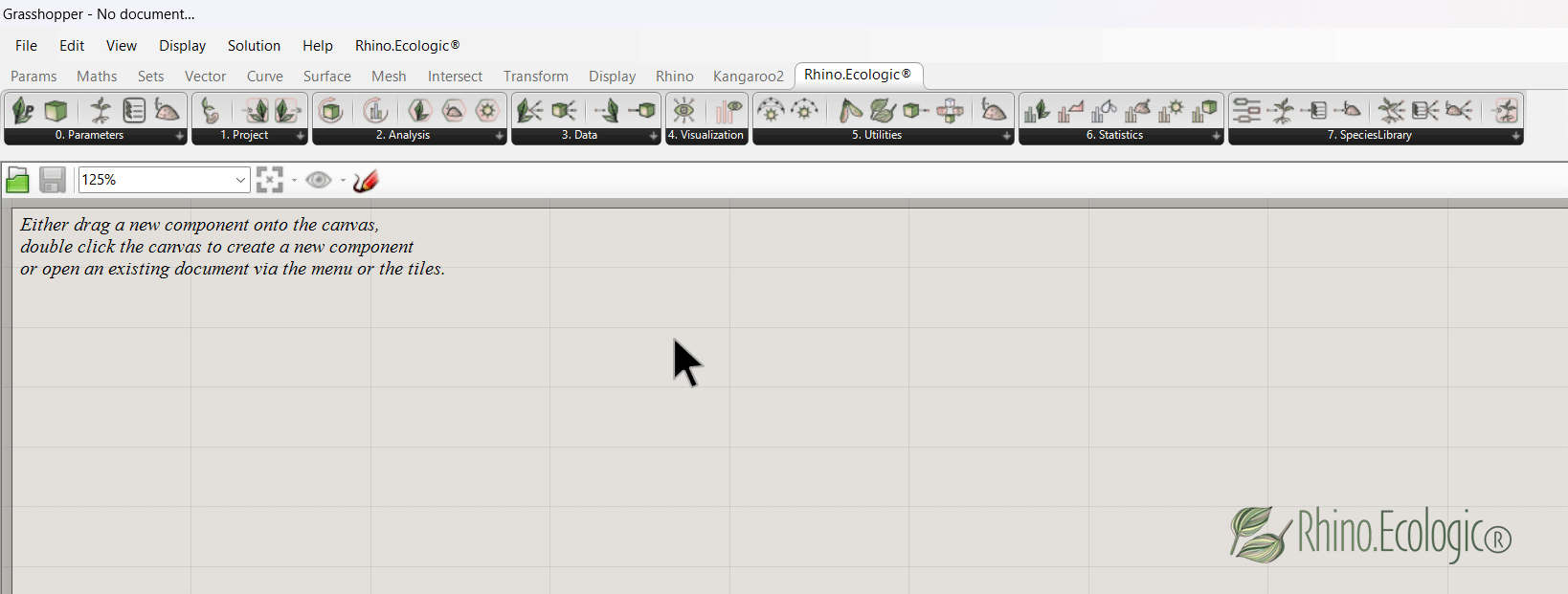Choose the rotating bar chart icon in Analysis
Viewport: 1568px width, 594px height.
[375, 111]
